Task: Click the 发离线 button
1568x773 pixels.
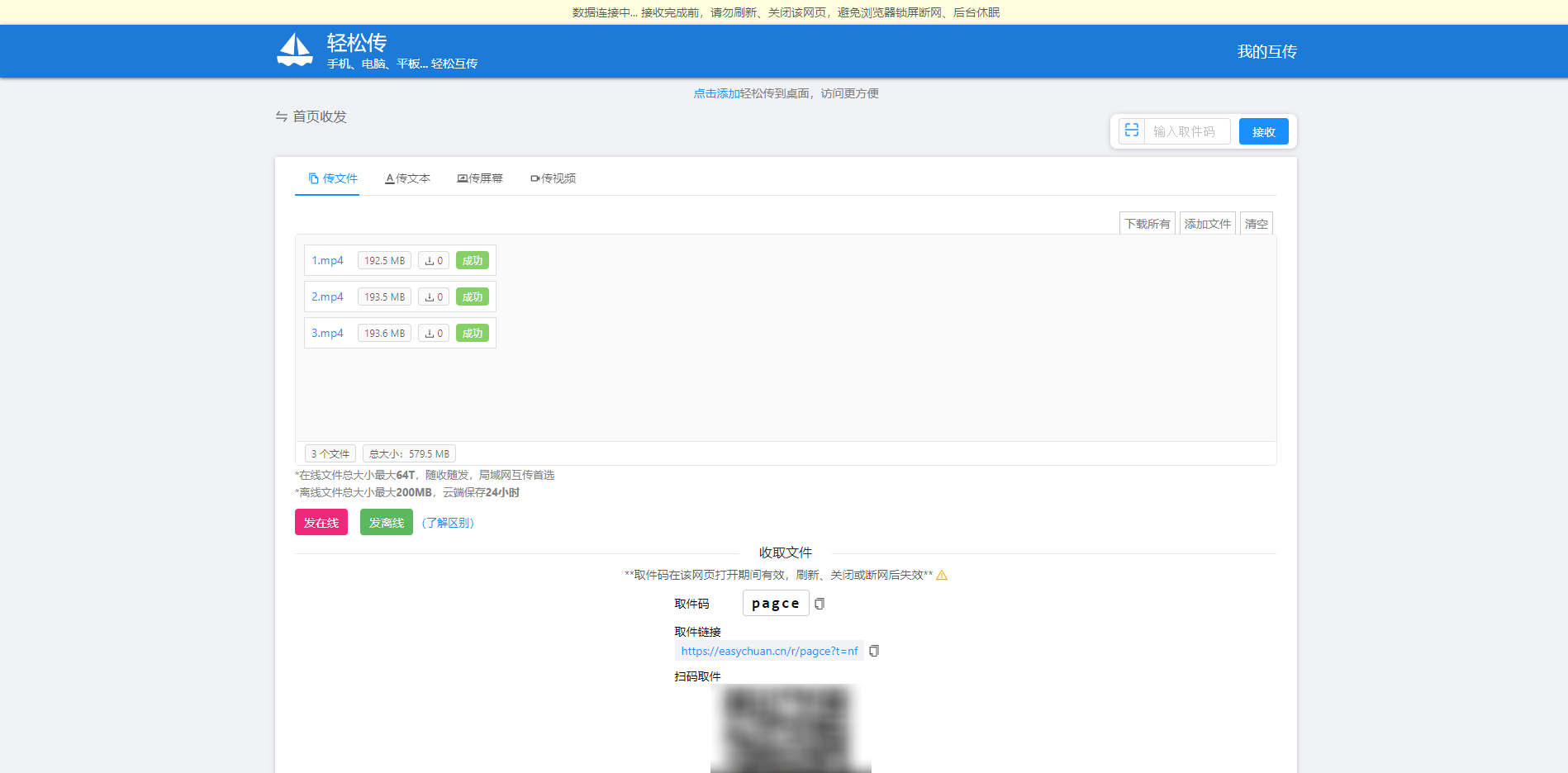Action: (x=387, y=522)
